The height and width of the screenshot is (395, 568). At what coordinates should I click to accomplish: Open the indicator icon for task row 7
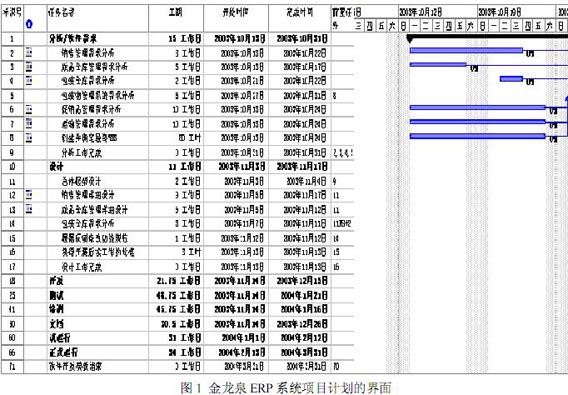(x=29, y=123)
